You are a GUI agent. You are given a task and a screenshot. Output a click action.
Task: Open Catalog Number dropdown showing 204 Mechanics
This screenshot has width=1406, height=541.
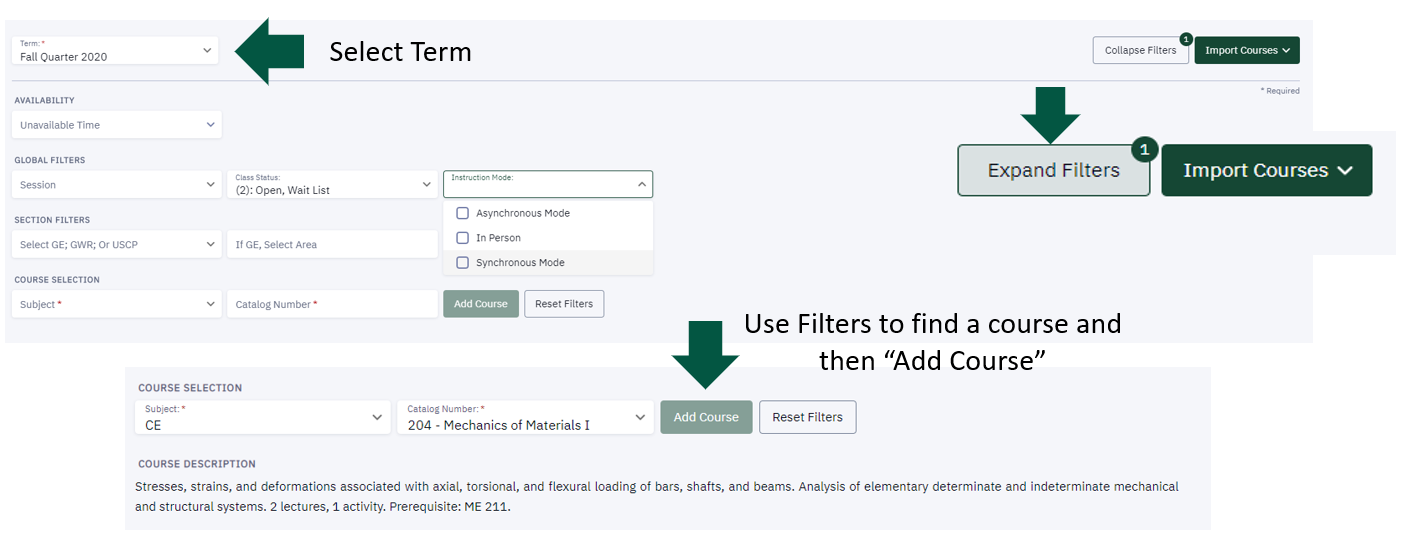524,418
